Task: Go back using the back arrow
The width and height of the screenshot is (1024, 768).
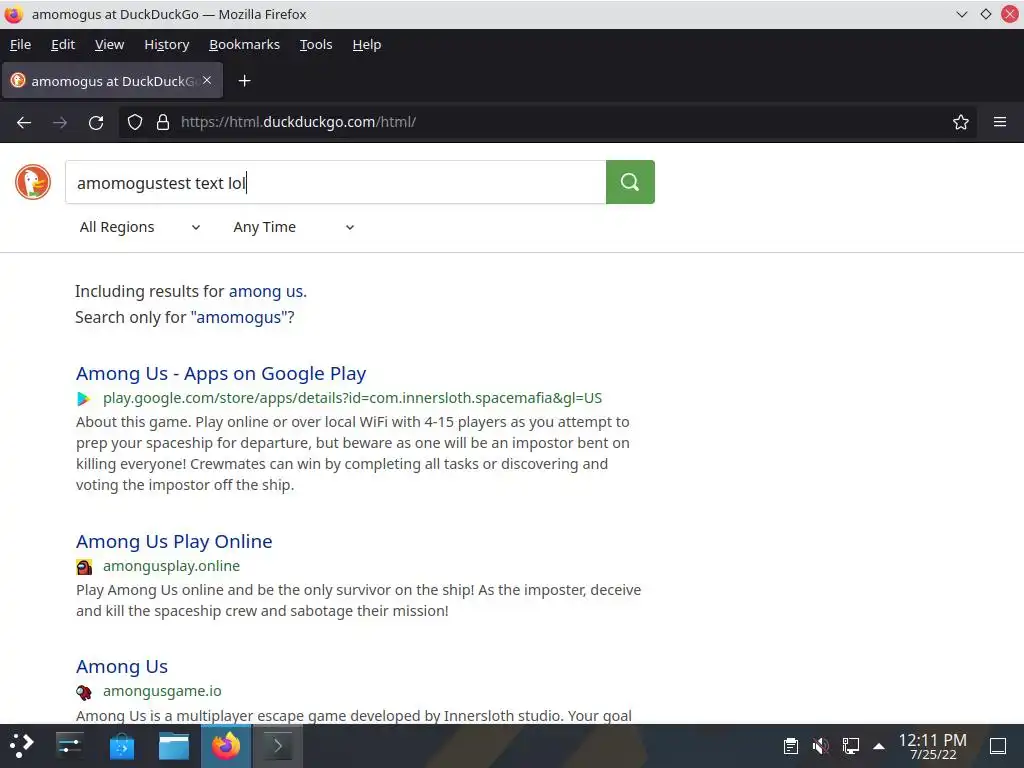Action: coord(24,122)
